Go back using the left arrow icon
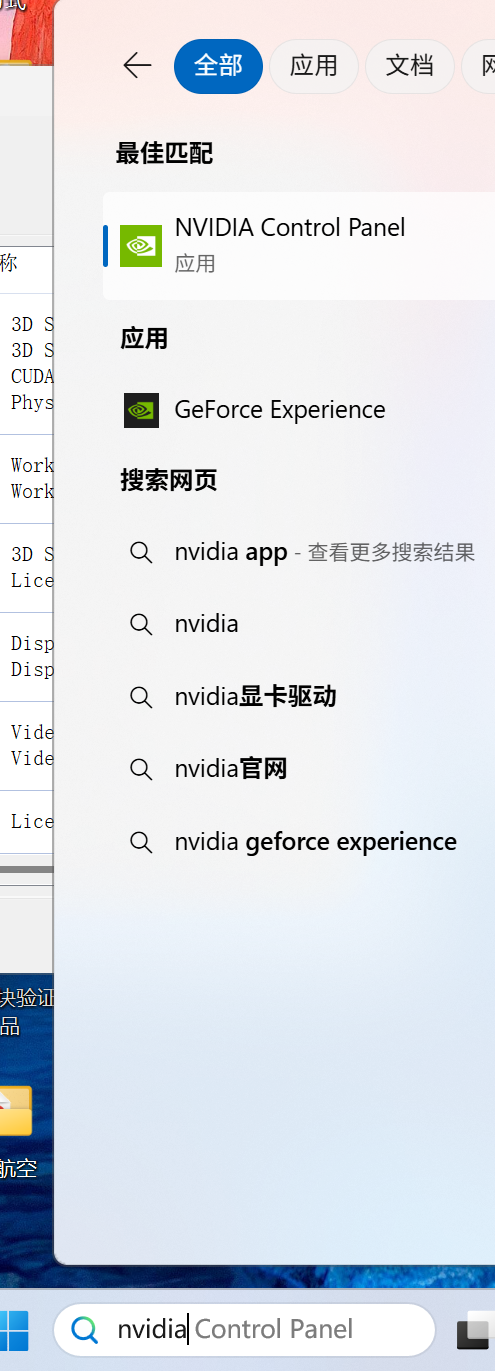This screenshot has height=1371, width=495. [137, 66]
